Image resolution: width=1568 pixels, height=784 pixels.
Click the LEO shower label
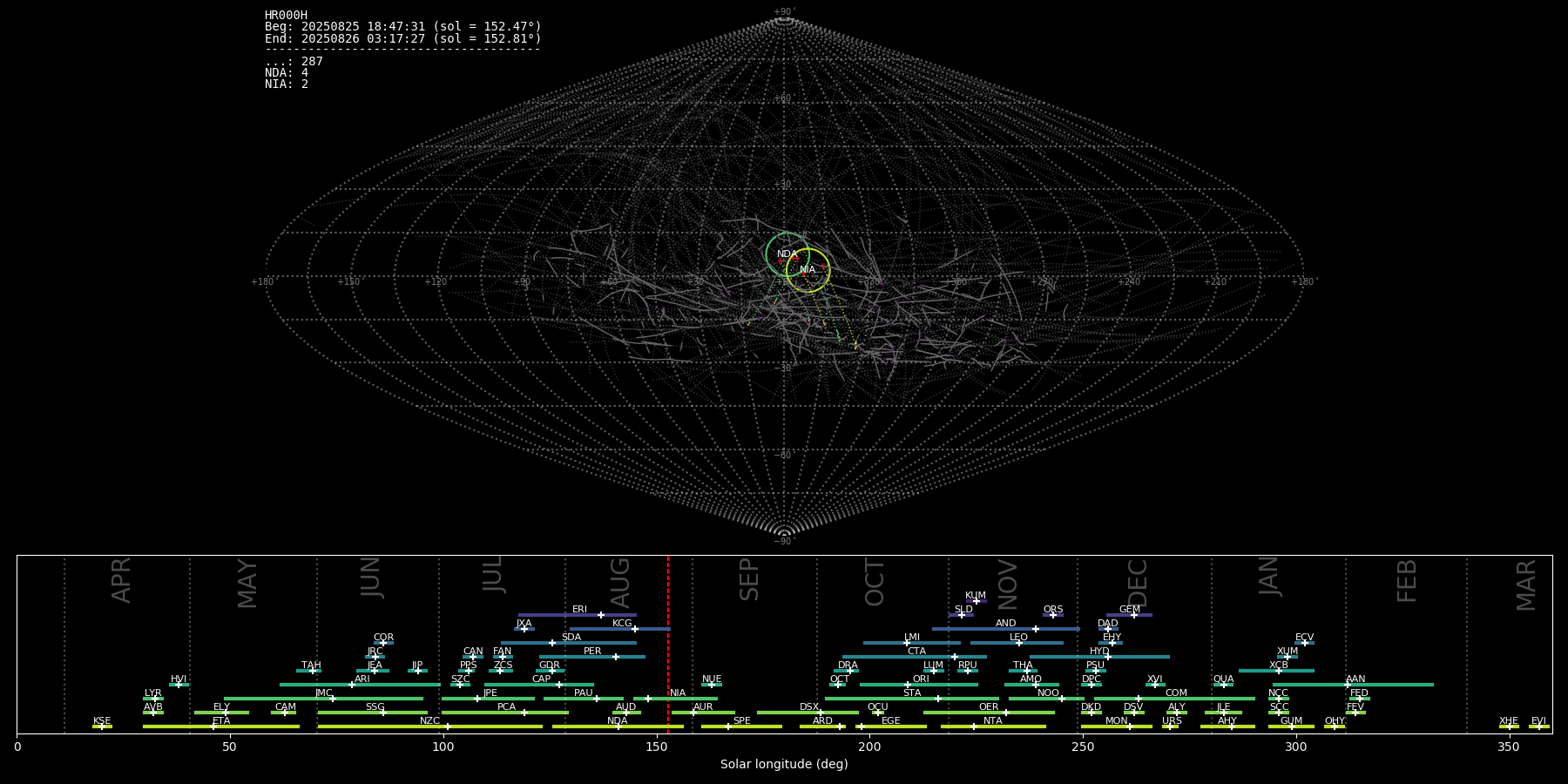1018,638
